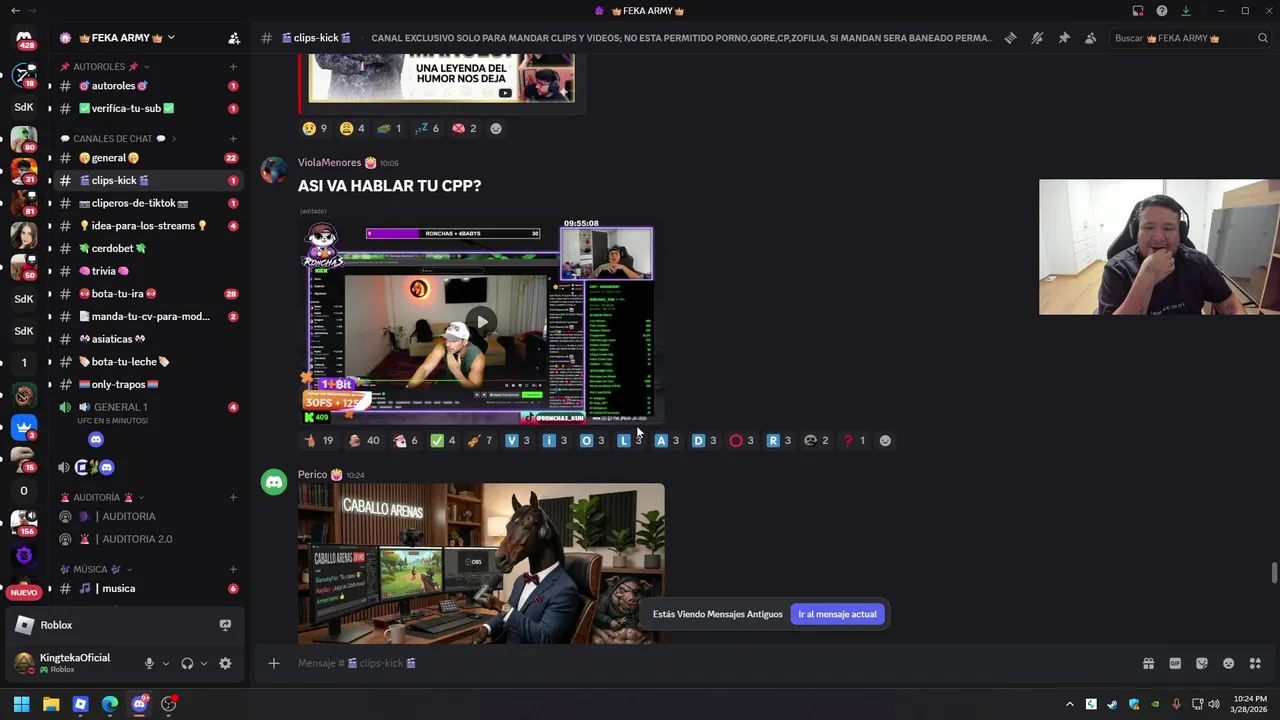The image size is (1280, 720).
Task: Mute microphone in user panel
Action: pyautogui.click(x=149, y=663)
